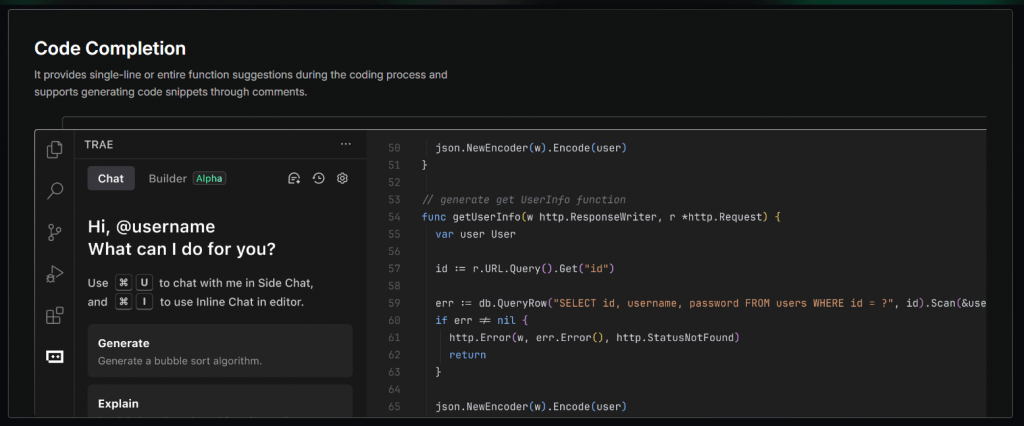Click the new chat icon
The height and width of the screenshot is (426, 1024).
point(295,178)
